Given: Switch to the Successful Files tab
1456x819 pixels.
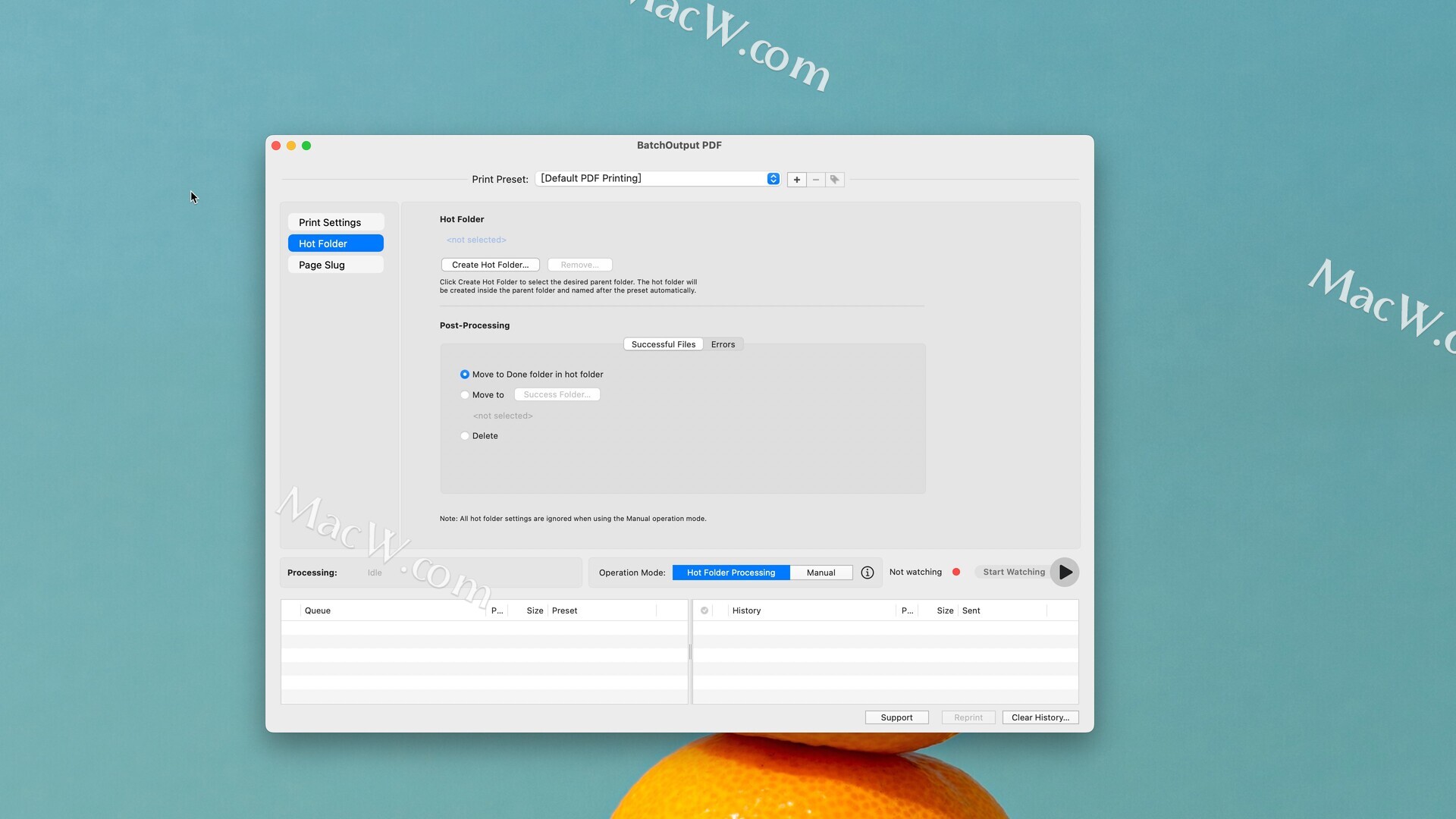Looking at the screenshot, I should pyautogui.click(x=664, y=344).
